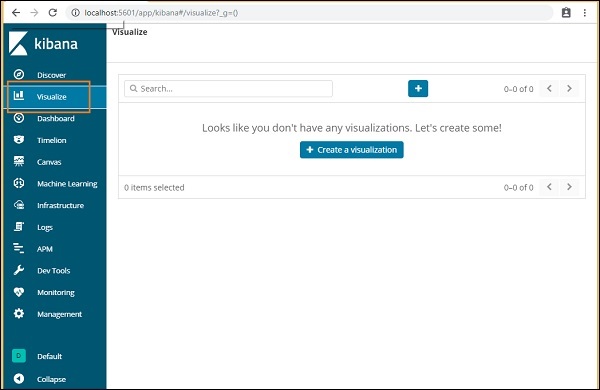Open the Logs icon
Screen dimensions: 600x390
point(19,227)
